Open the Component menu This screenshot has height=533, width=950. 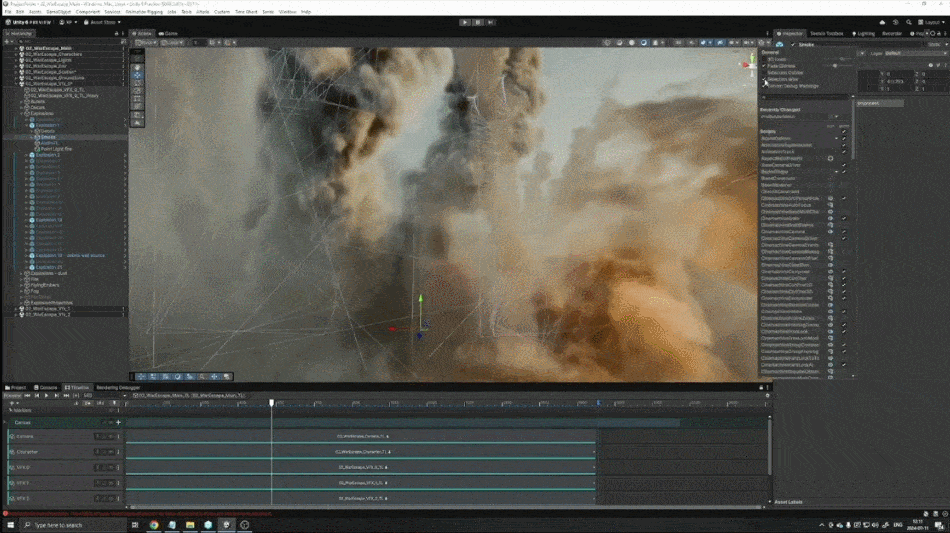point(88,12)
